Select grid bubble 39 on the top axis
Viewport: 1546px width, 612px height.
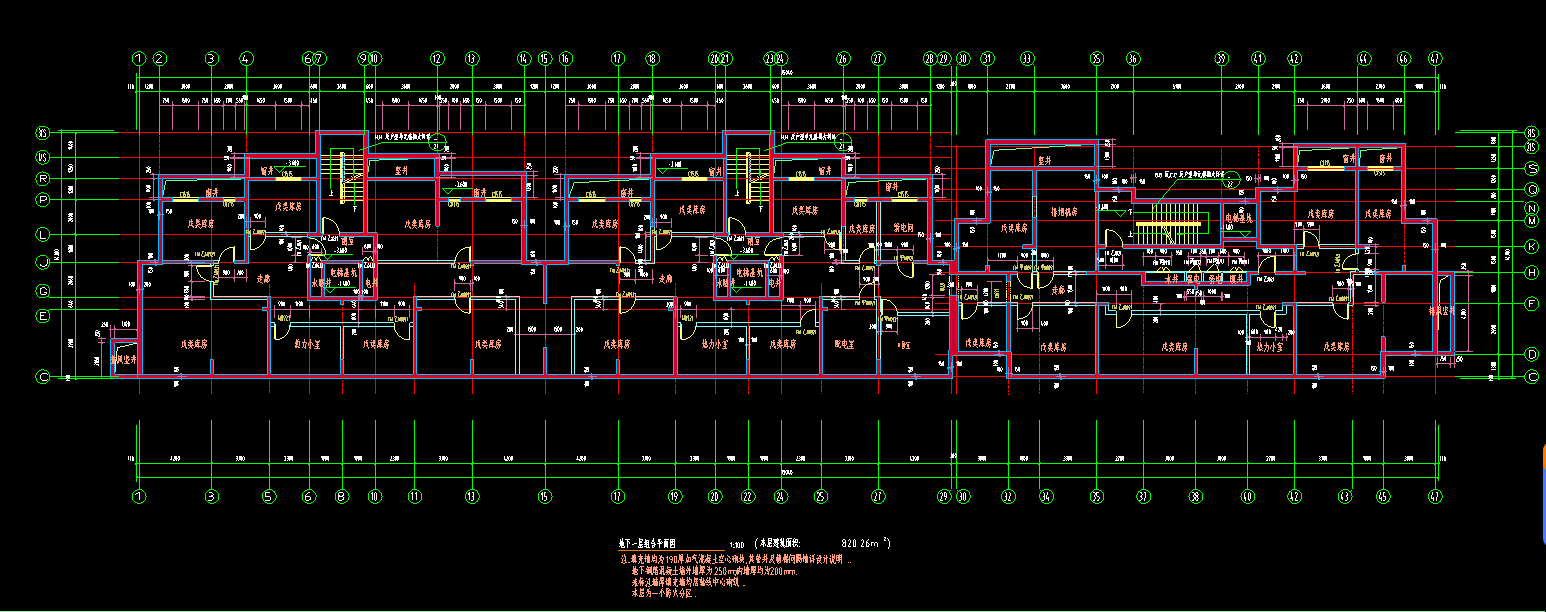pos(1221,59)
